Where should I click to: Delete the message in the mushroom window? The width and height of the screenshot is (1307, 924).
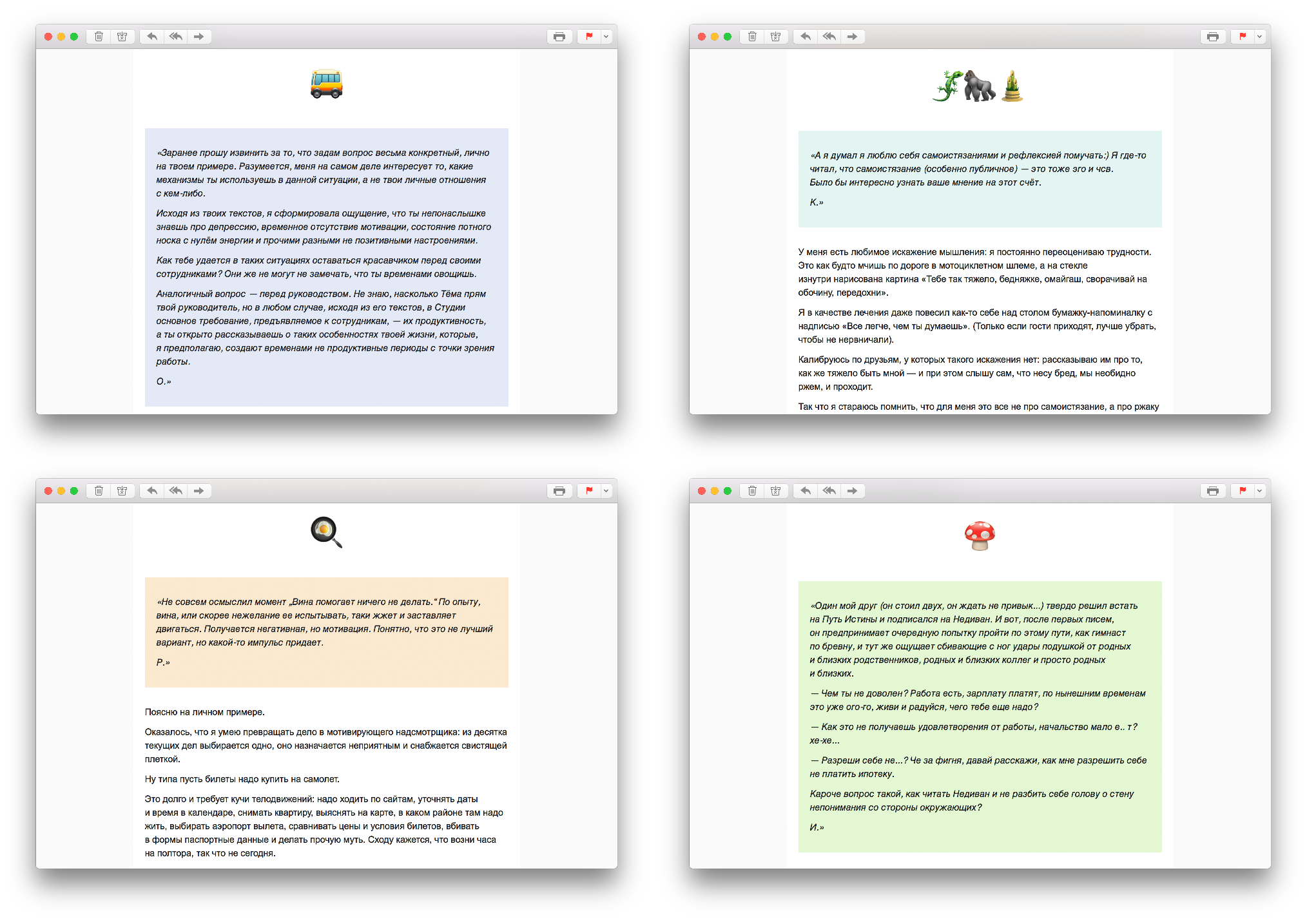(x=752, y=491)
